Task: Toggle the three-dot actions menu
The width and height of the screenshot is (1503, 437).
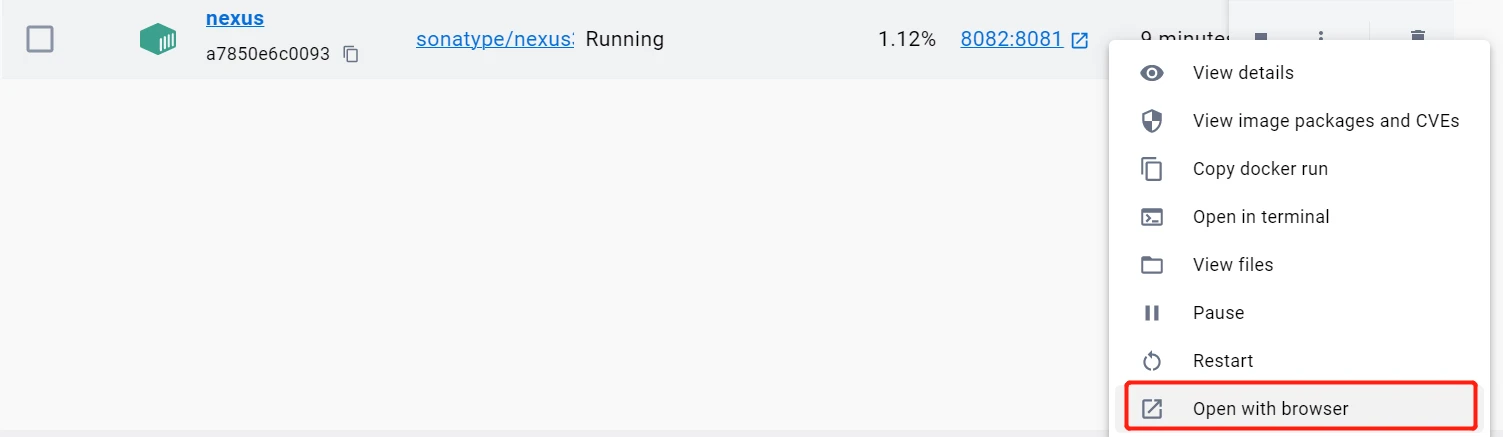Action: 1321,37
